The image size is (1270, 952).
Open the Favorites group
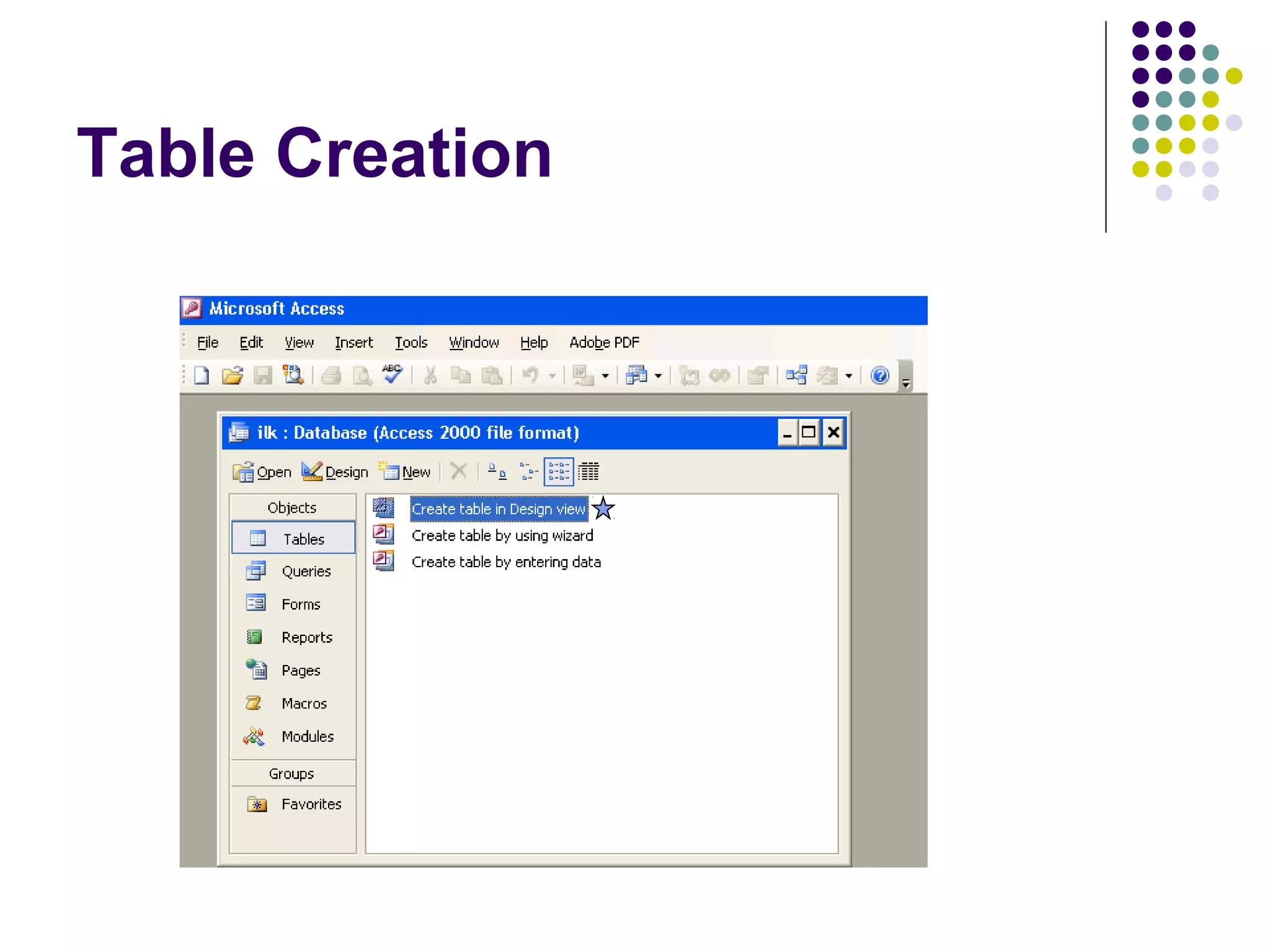(x=311, y=804)
